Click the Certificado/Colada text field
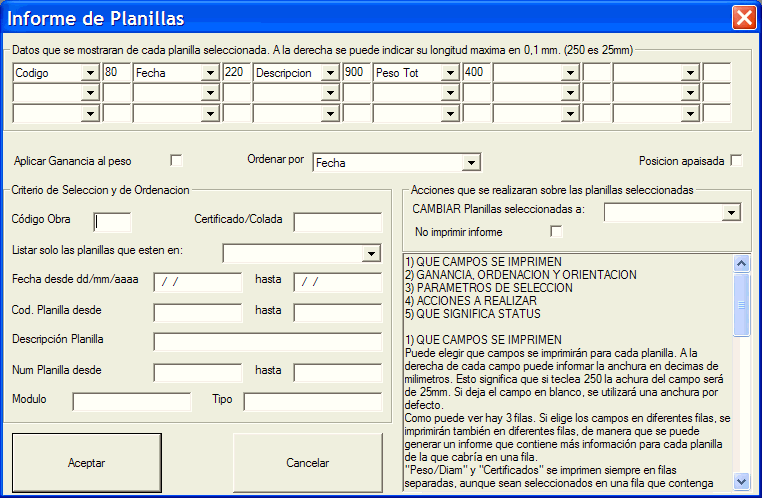This screenshot has height=498, width=762. (x=337, y=222)
